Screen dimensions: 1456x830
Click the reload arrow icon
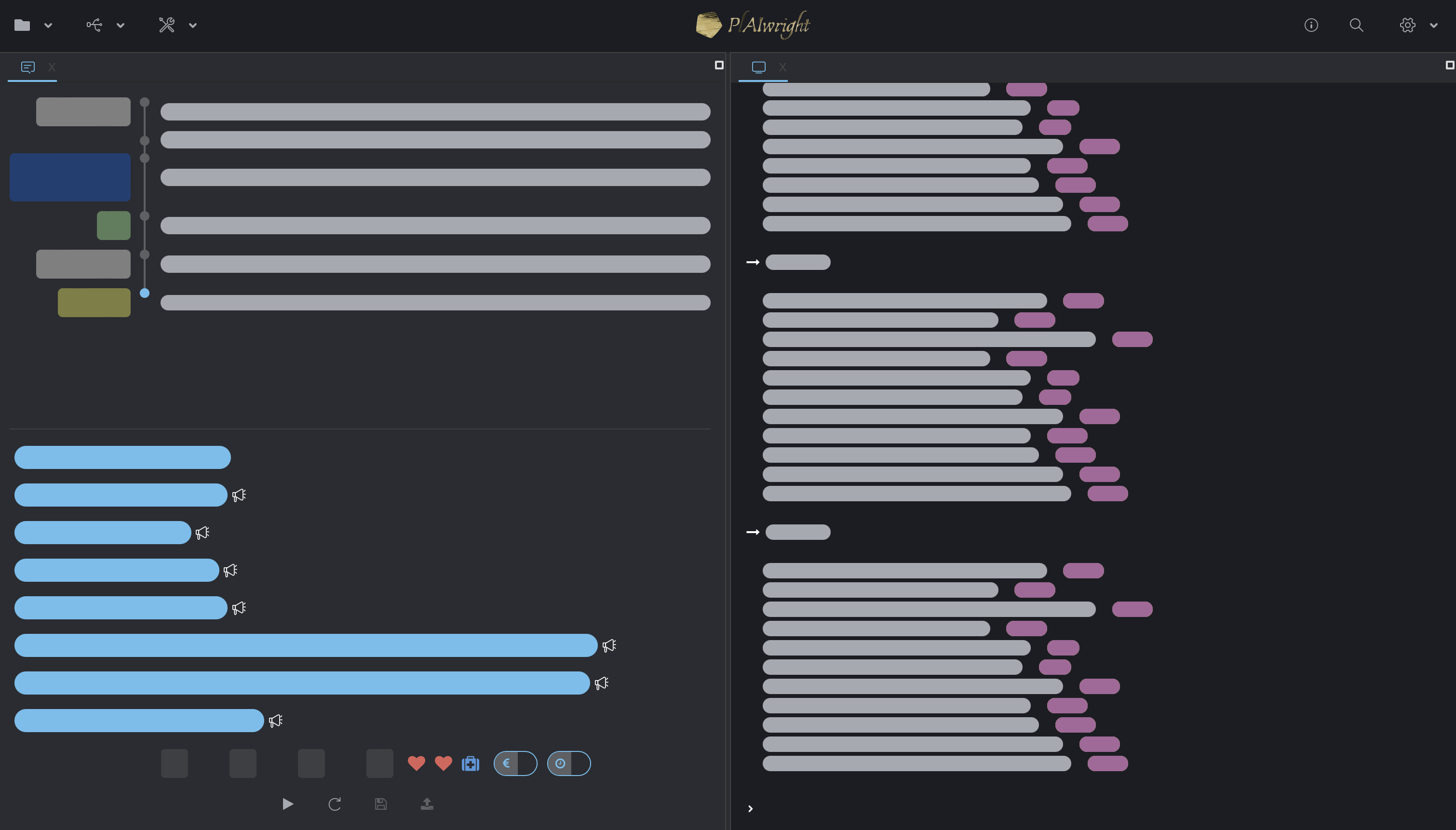point(335,804)
